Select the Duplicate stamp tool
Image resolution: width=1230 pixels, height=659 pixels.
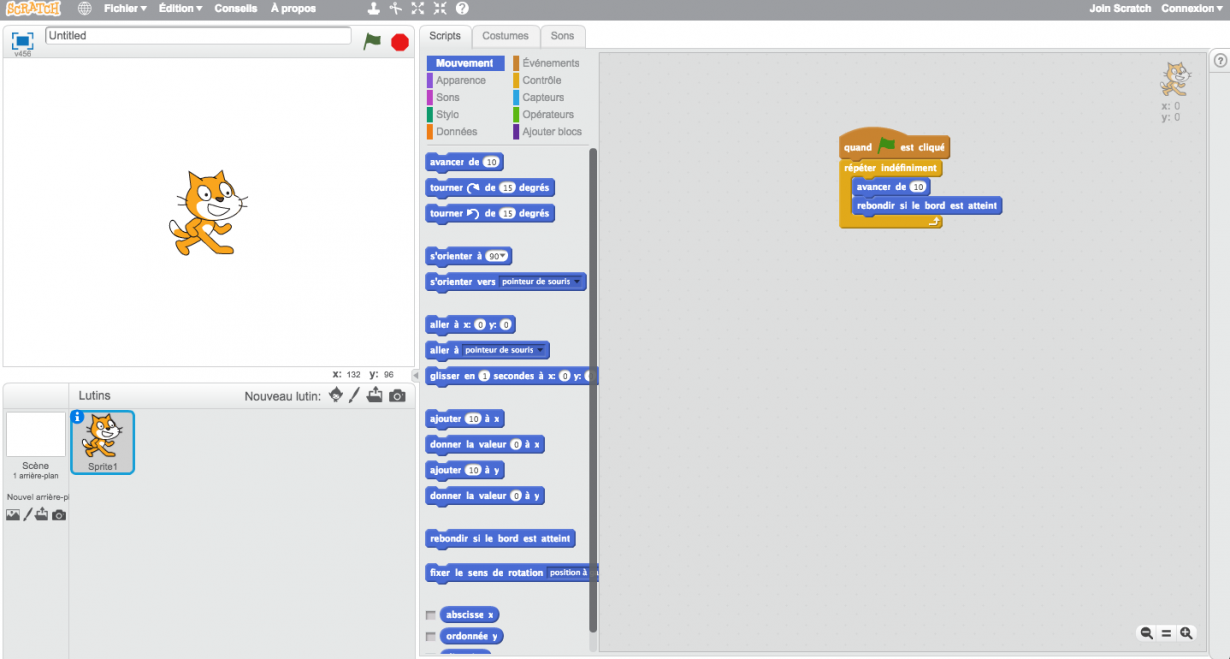coord(373,8)
